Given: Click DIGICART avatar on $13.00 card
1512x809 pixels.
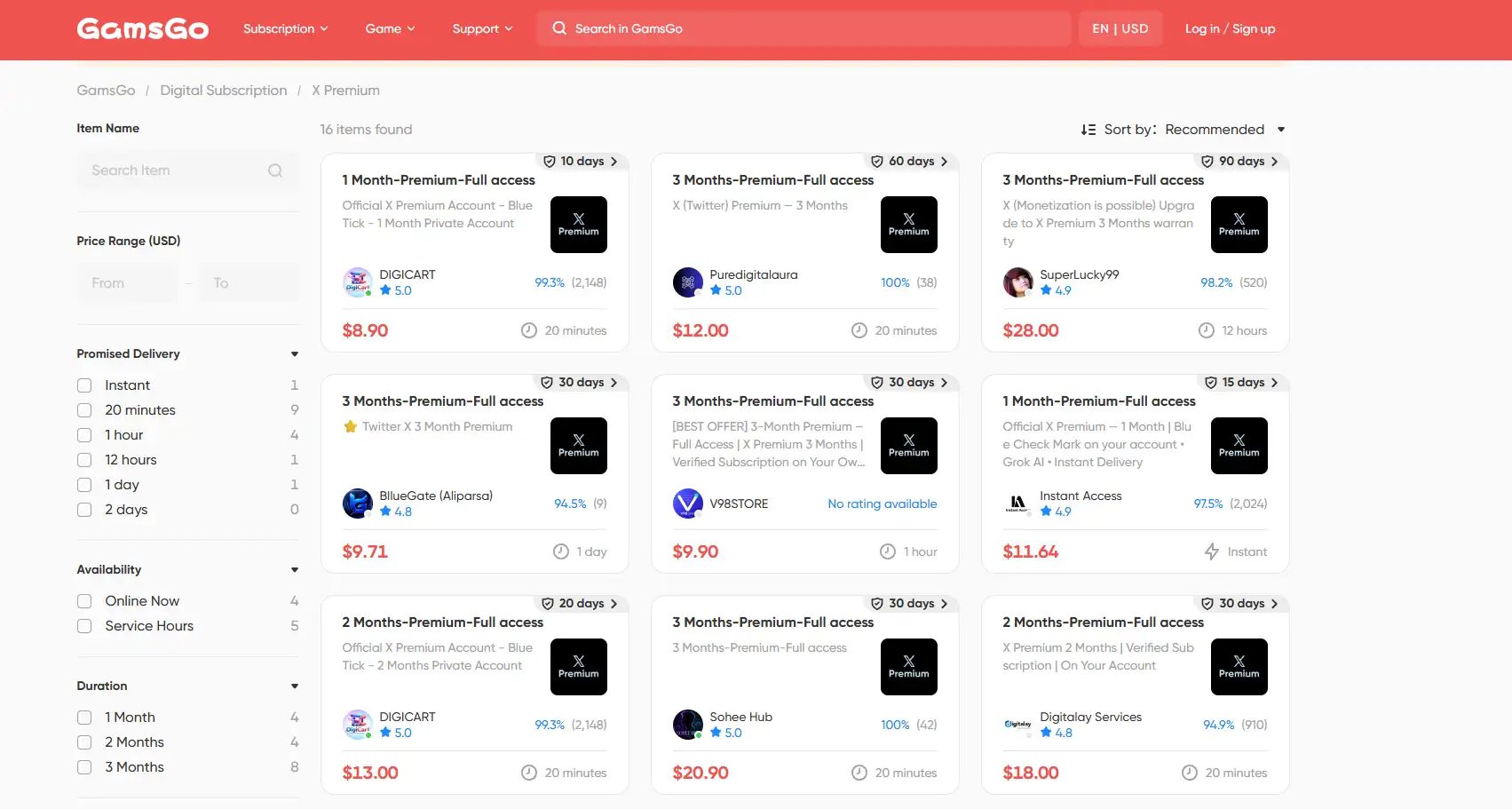Looking at the screenshot, I should pos(357,725).
